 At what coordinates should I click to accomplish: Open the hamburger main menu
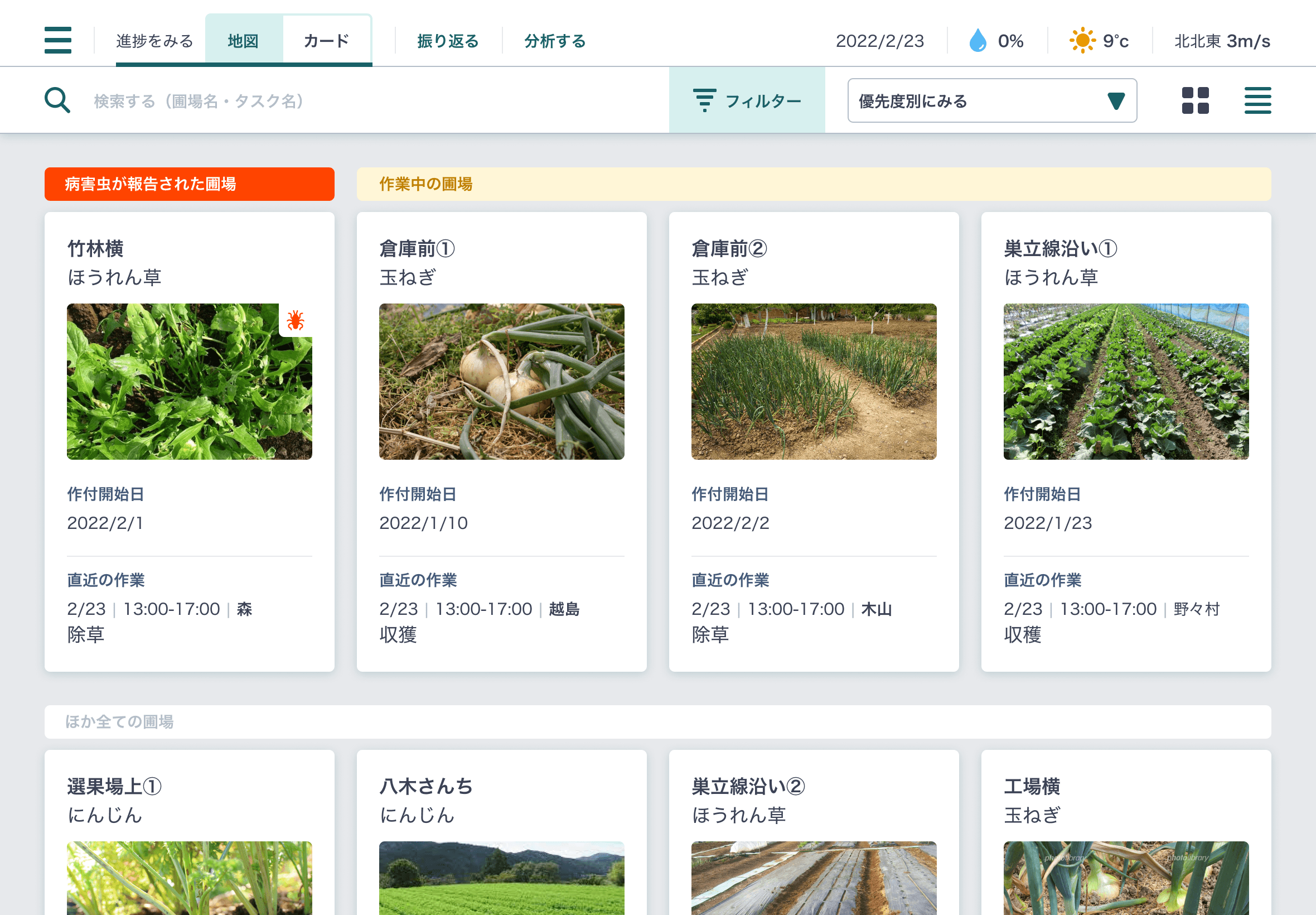58,41
